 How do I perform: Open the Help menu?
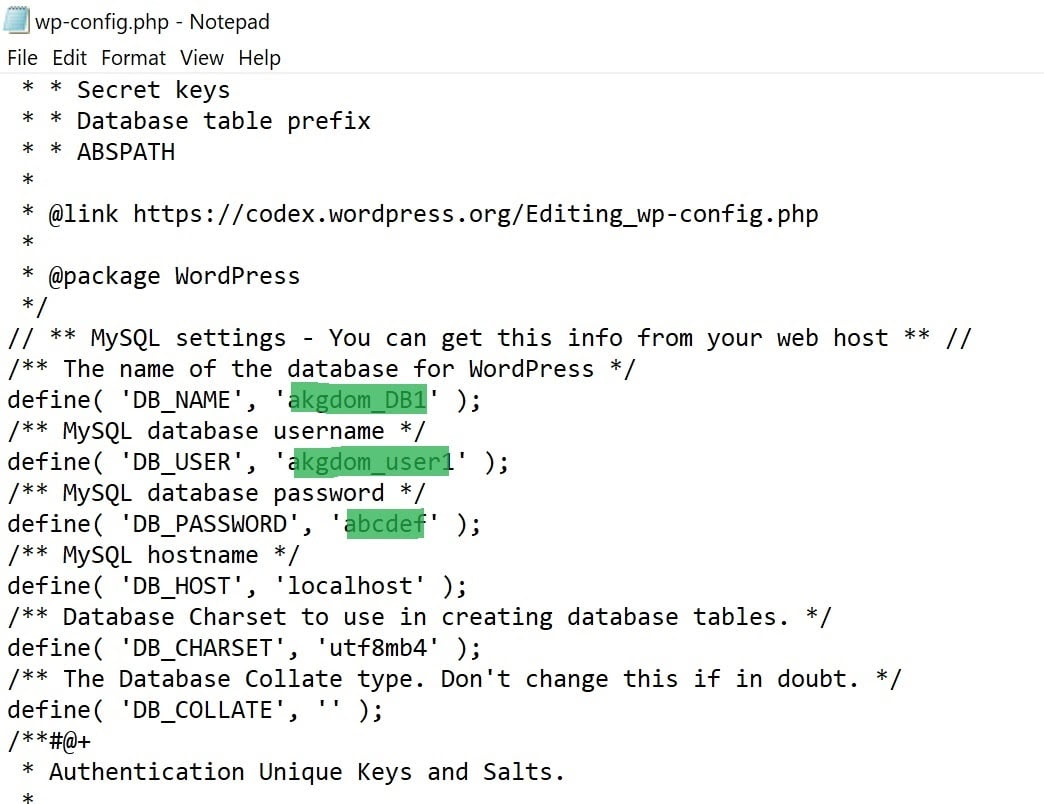click(259, 58)
